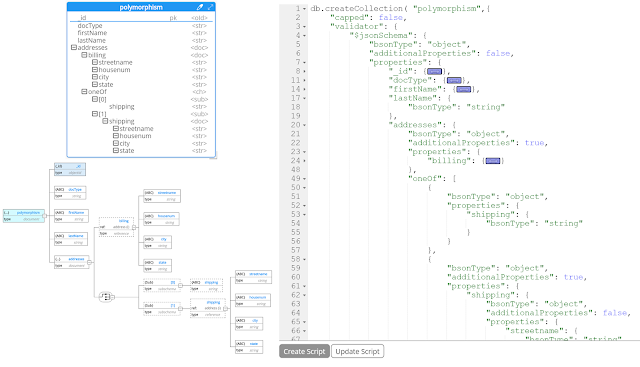
Task: Click the Update Script button
Action: click(x=358, y=351)
